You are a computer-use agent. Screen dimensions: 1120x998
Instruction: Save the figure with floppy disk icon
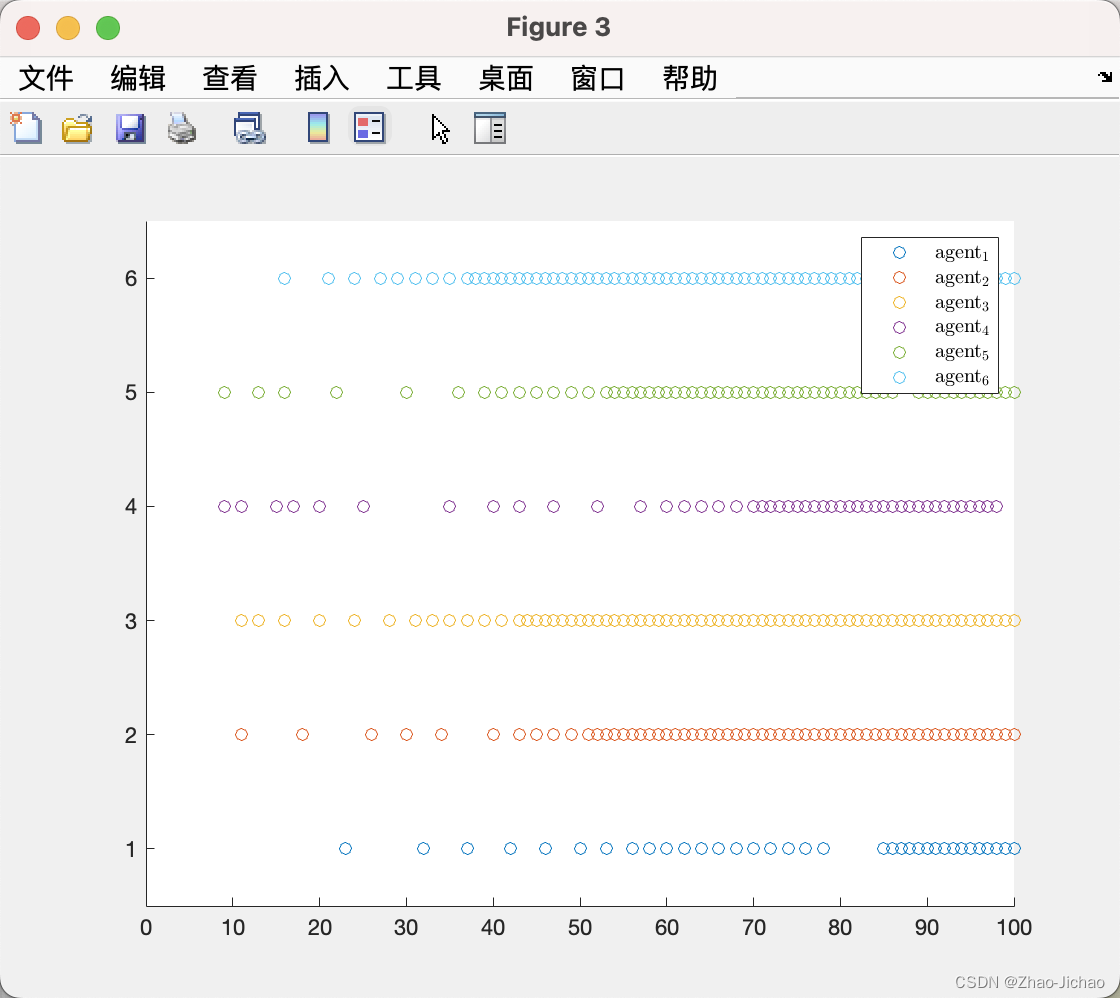click(130, 129)
